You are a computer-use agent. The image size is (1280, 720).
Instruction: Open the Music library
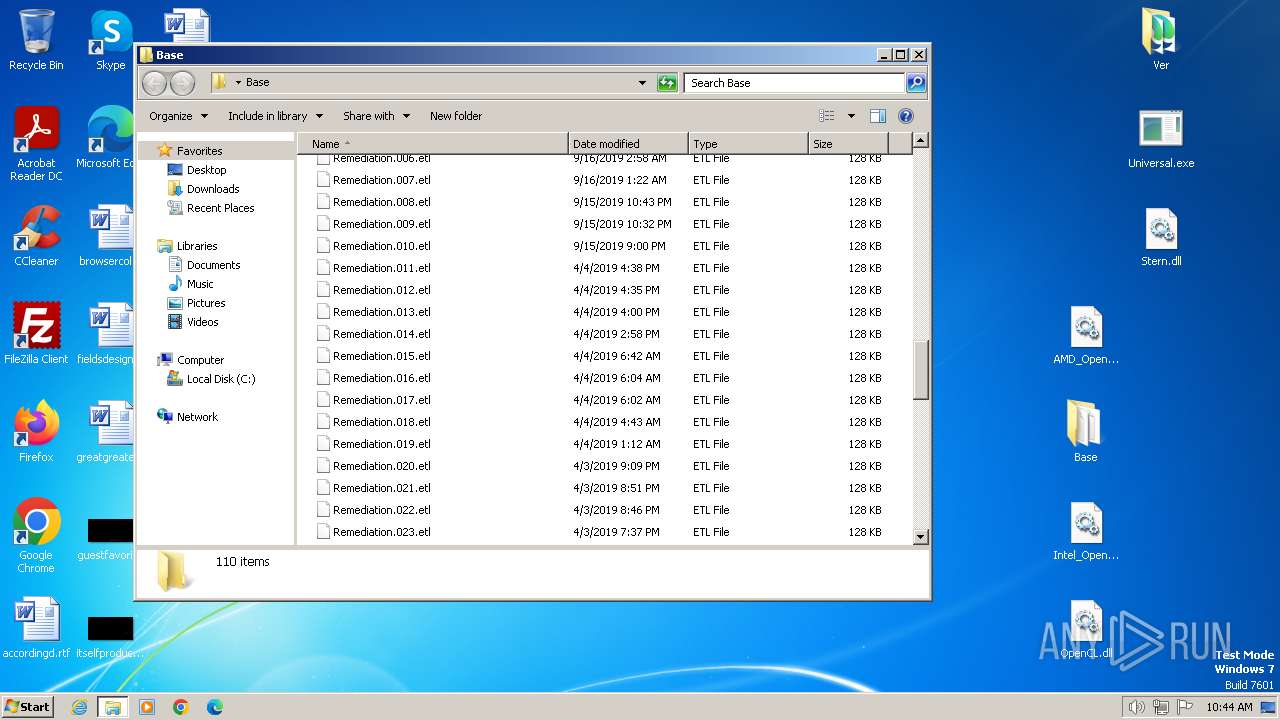pyautogui.click(x=200, y=284)
